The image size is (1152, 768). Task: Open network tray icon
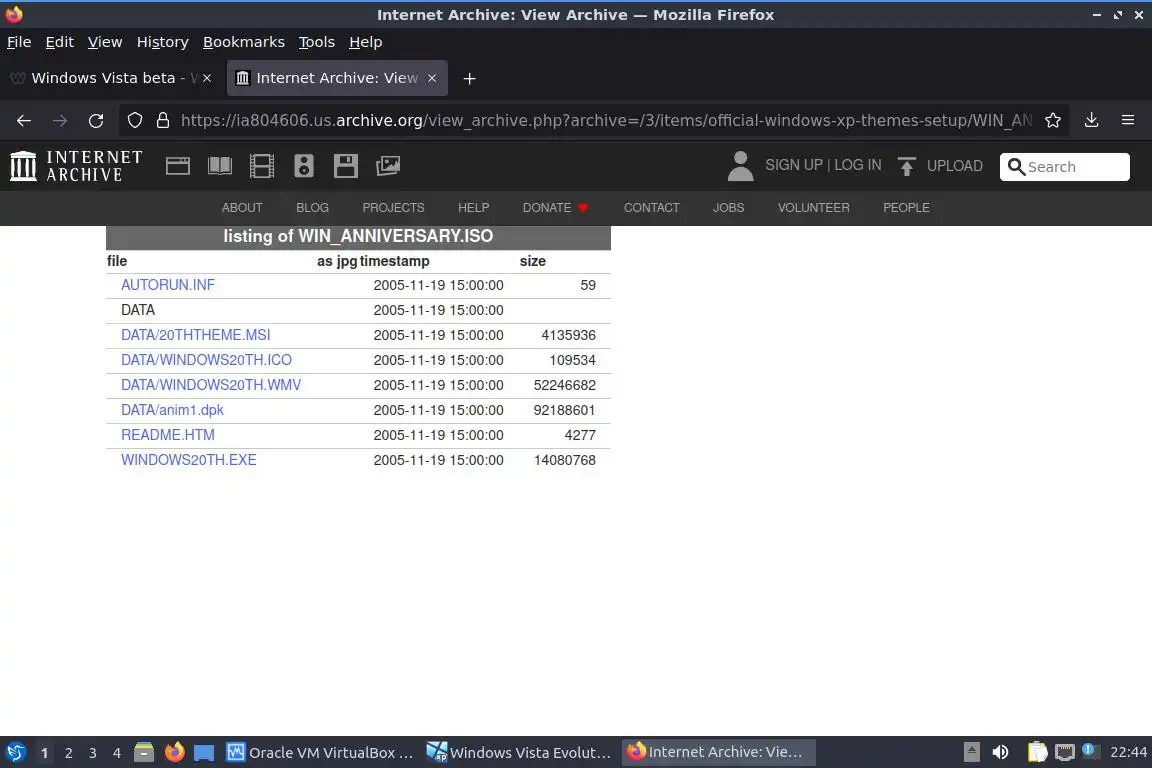coord(1065,752)
